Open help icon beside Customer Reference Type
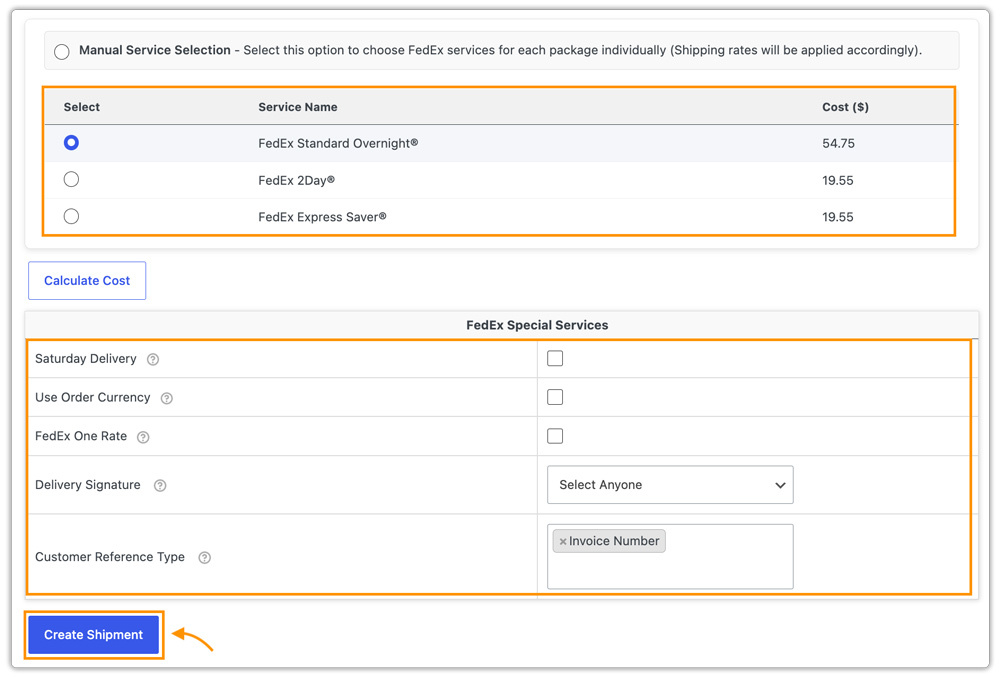 tap(204, 558)
